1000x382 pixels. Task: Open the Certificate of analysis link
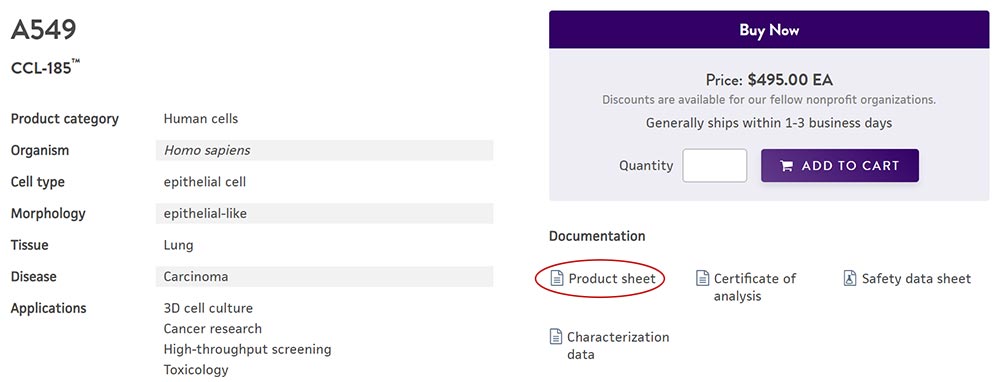[x=755, y=287]
